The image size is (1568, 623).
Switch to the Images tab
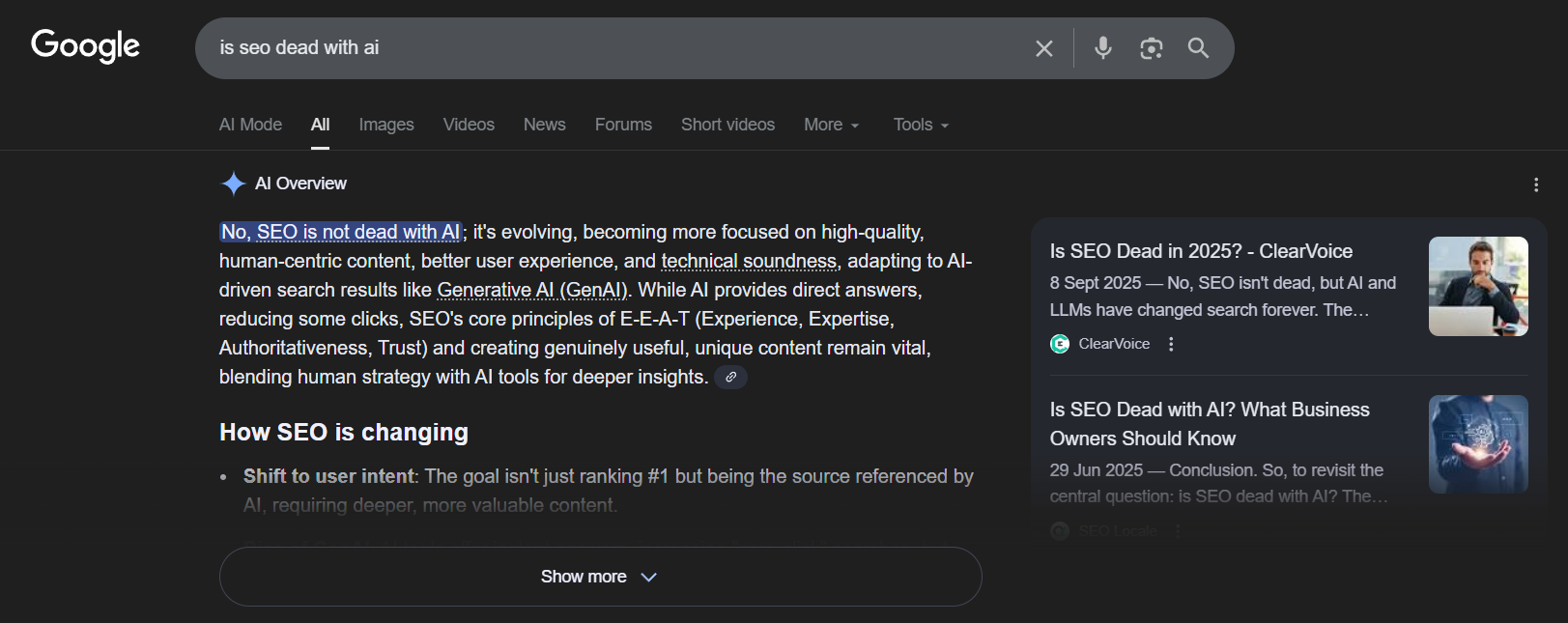coord(386,125)
